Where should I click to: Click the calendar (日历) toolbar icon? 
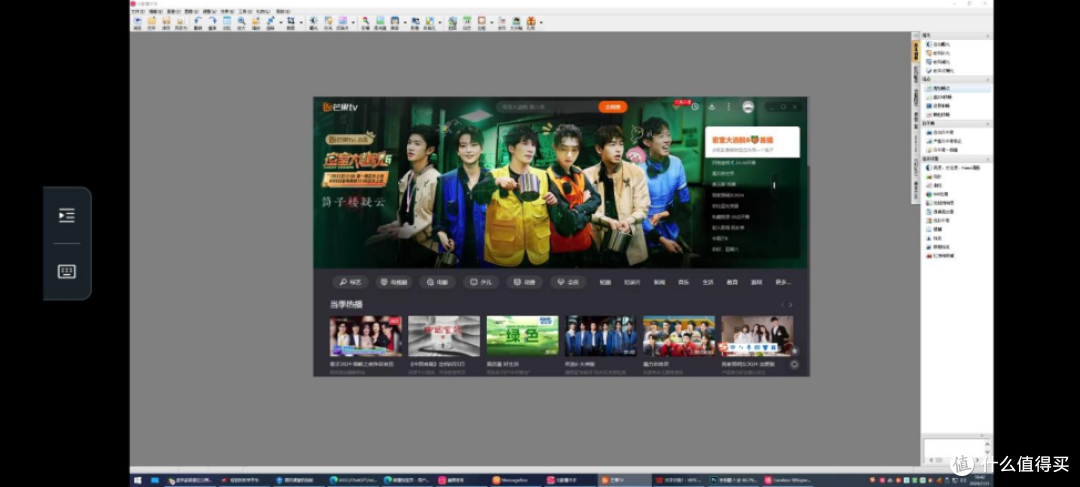(467, 23)
